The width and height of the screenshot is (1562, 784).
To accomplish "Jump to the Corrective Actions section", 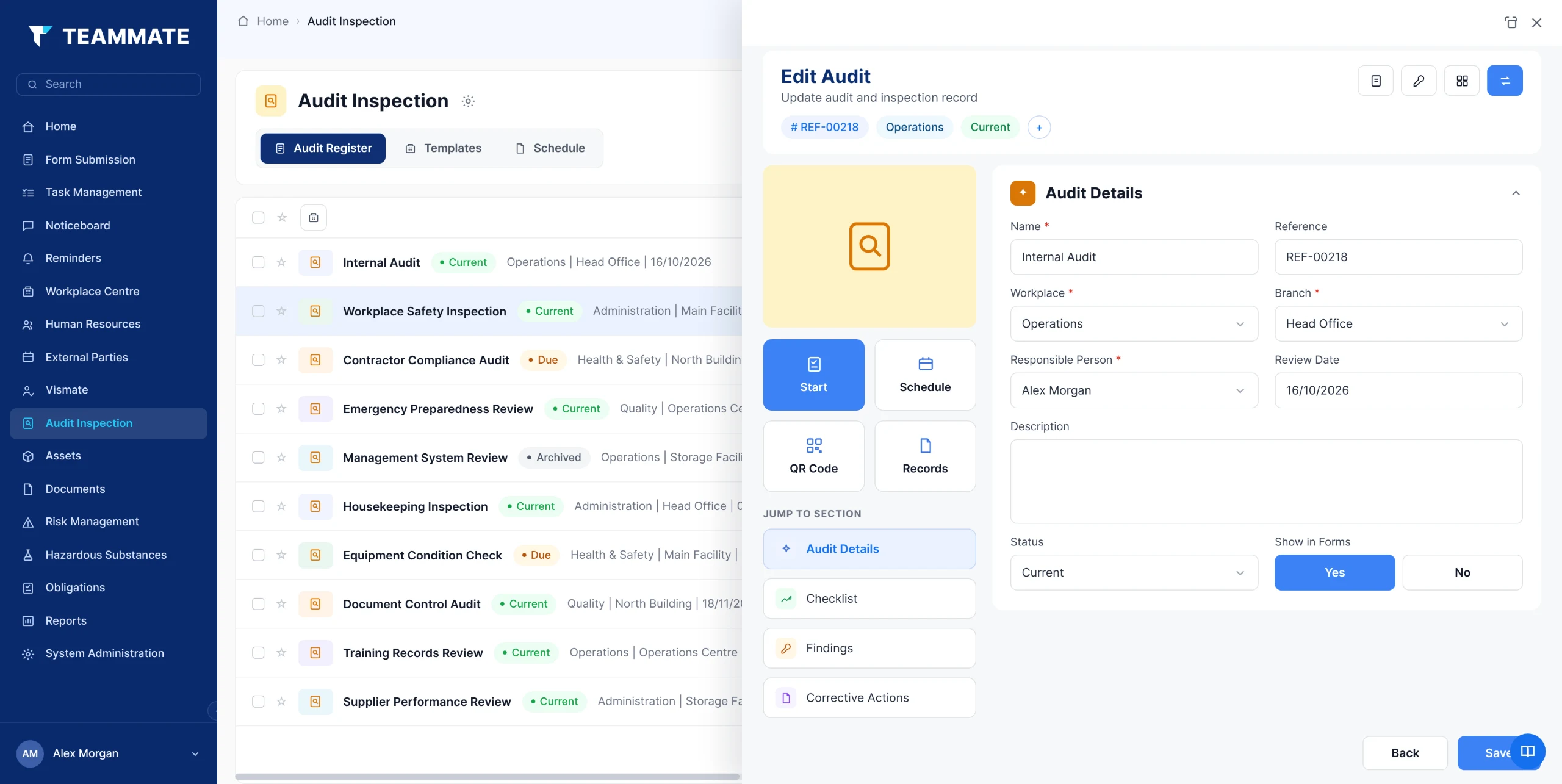I will (869, 698).
